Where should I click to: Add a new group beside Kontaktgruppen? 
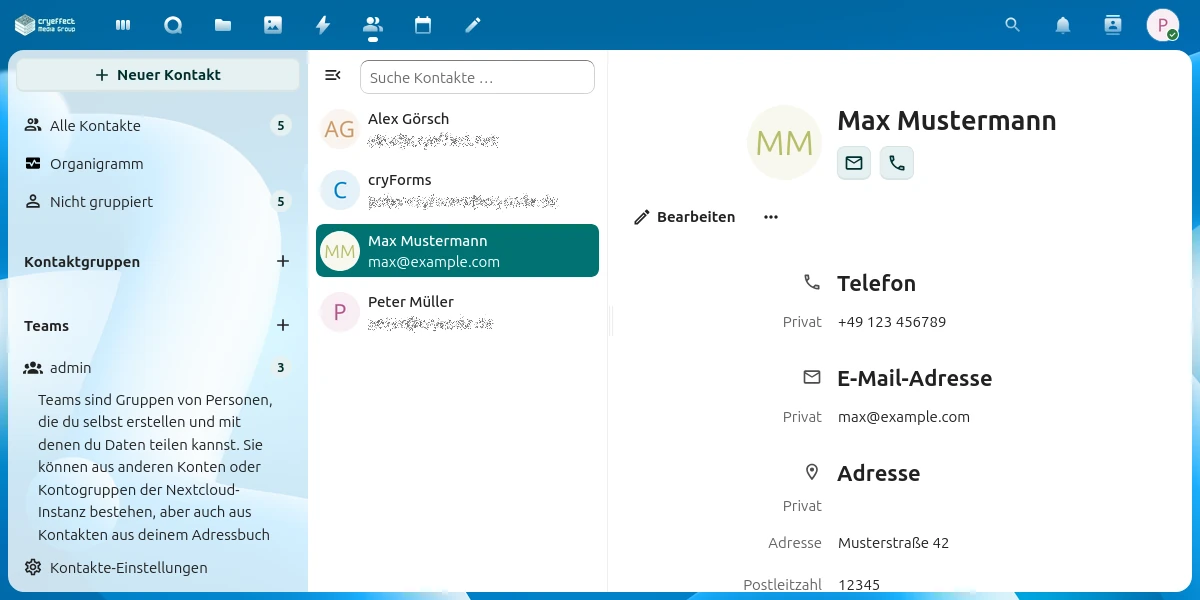coord(283,261)
